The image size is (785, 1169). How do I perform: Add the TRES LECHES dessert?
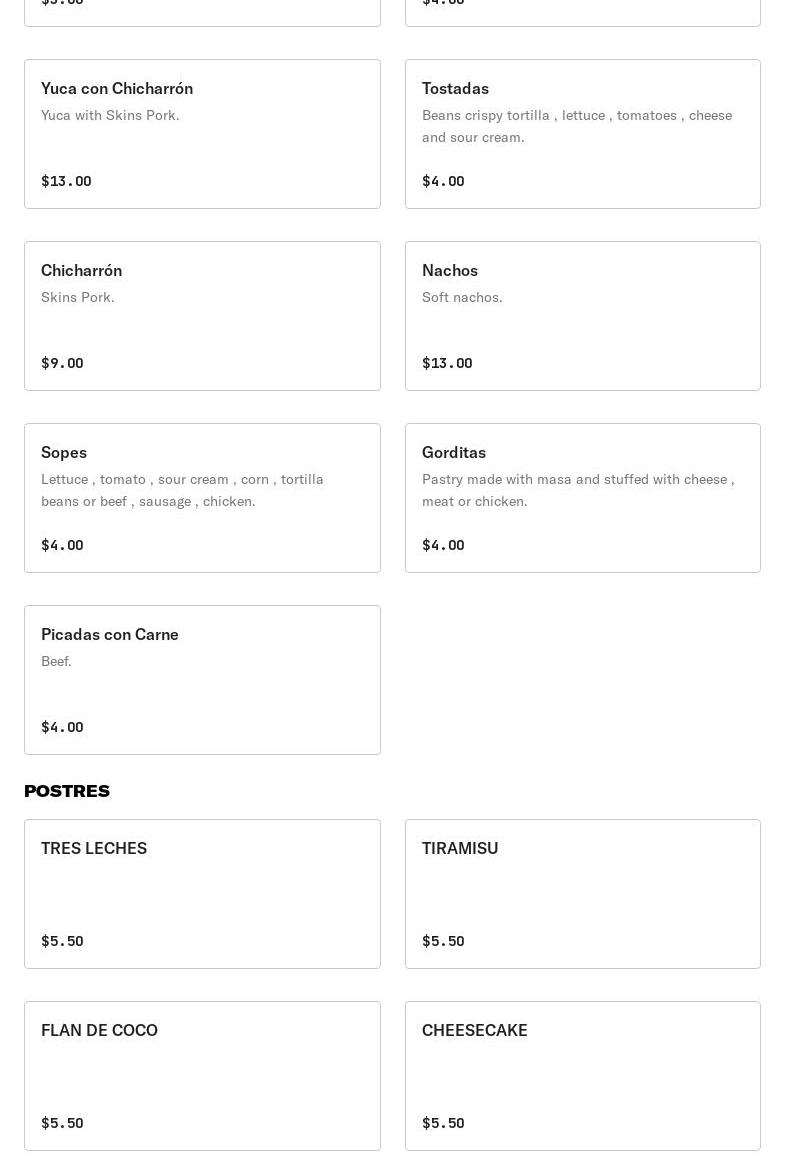(202, 894)
